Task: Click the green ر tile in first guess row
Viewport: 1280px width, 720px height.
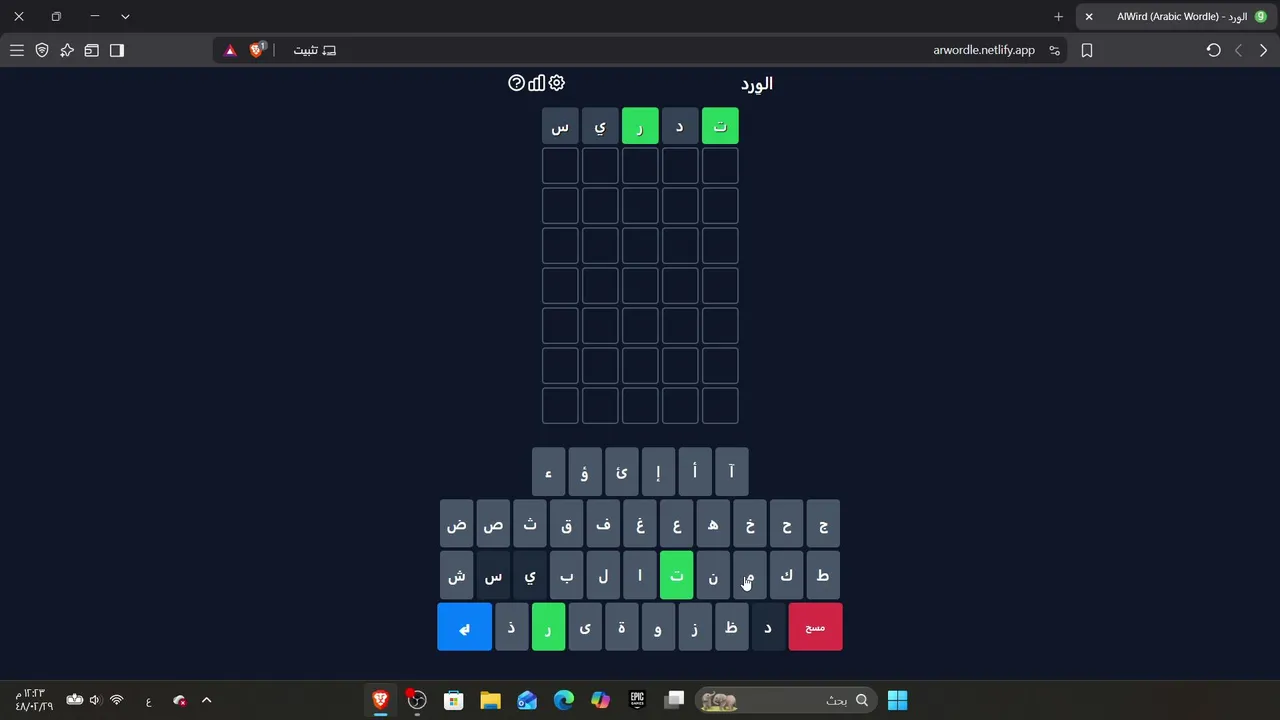Action: click(x=640, y=126)
